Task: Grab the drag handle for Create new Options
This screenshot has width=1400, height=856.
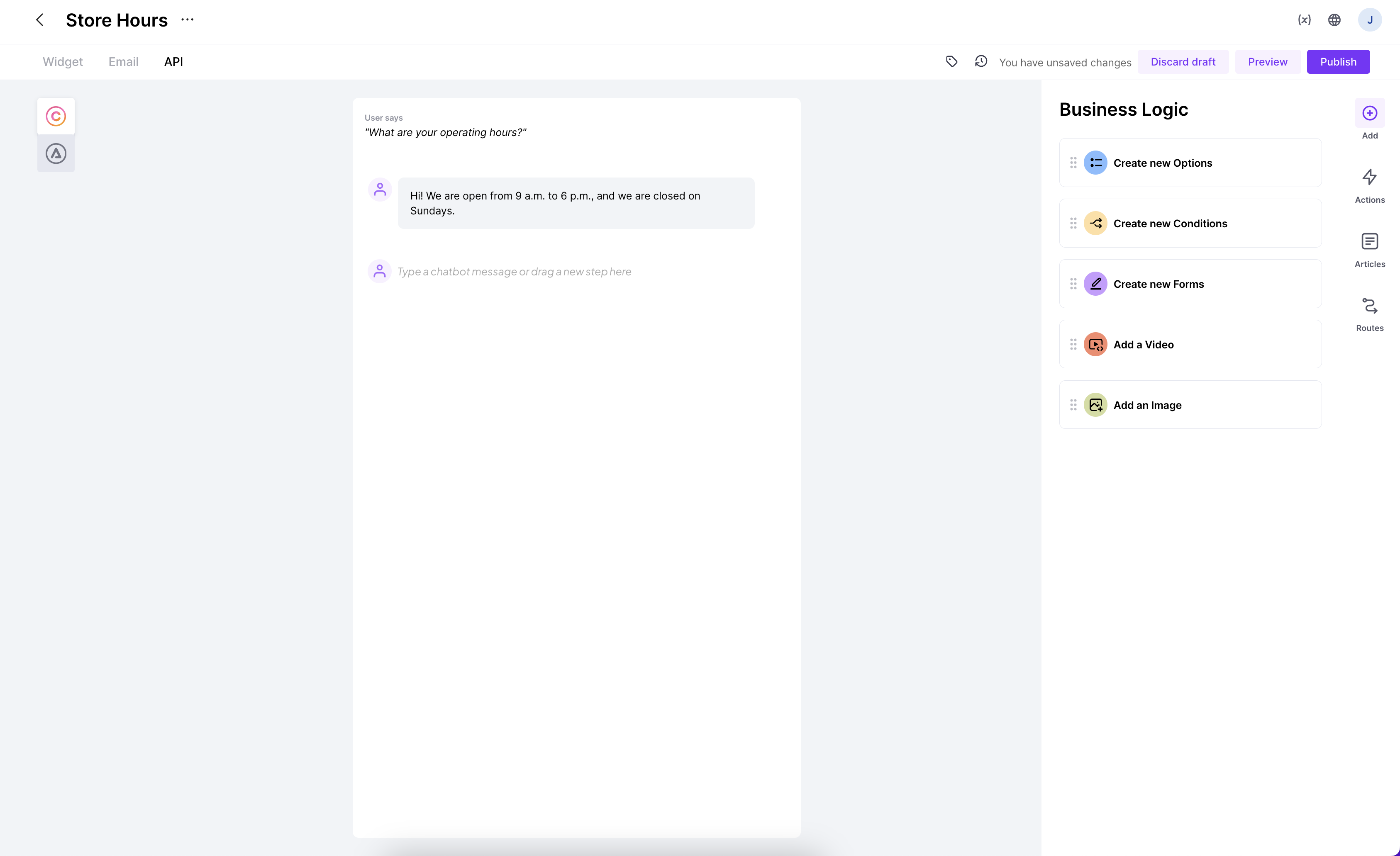Action: 1073,163
